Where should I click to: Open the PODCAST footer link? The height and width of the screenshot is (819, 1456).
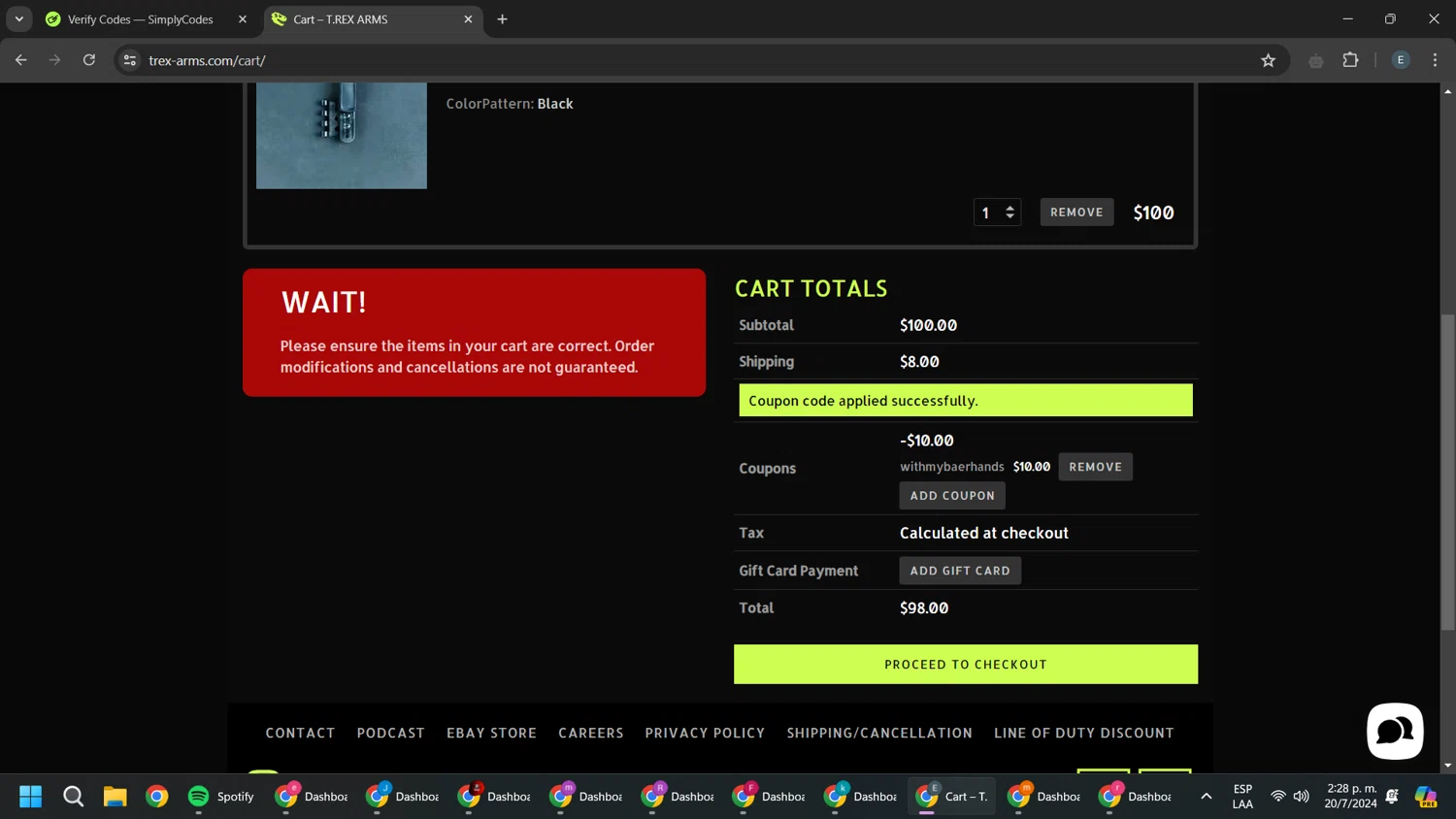pos(391,733)
